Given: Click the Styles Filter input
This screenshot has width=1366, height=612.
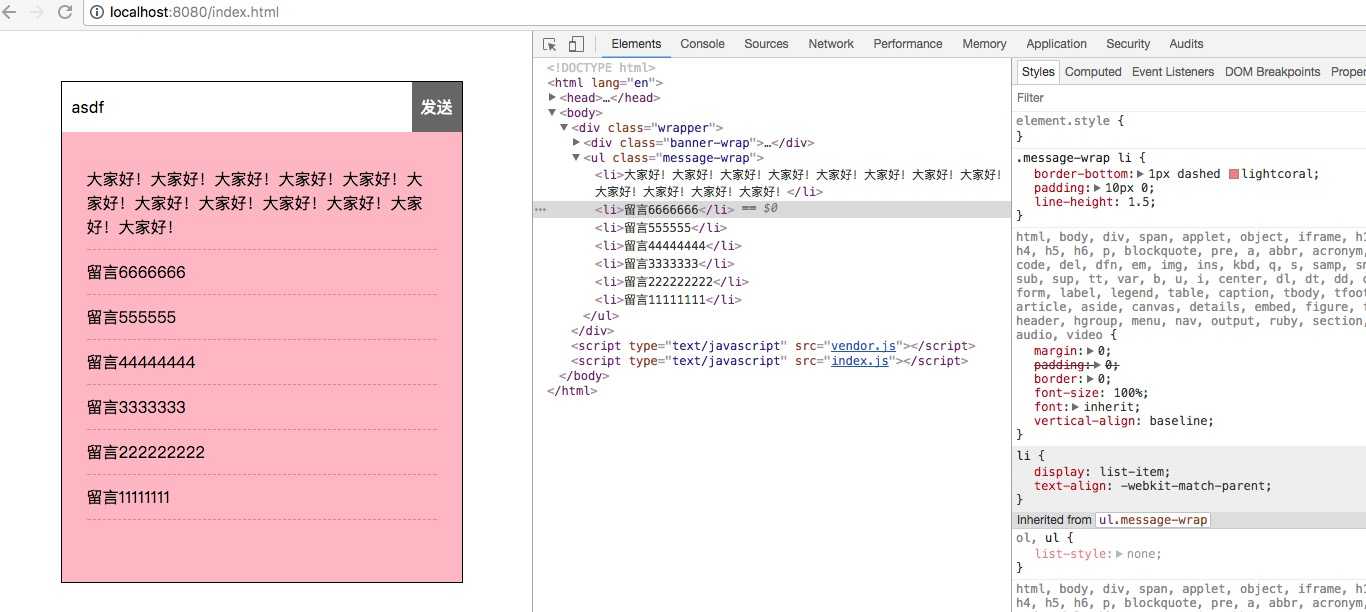Looking at the screenshot, I should pyautogui.click(x=1190, y=98).
